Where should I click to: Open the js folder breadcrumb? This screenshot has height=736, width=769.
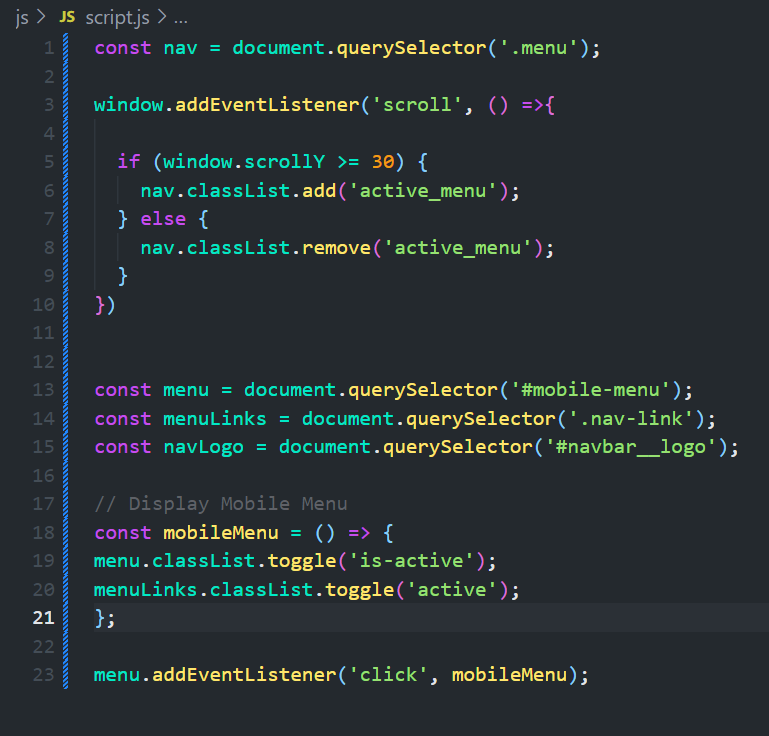coord(22,18)
